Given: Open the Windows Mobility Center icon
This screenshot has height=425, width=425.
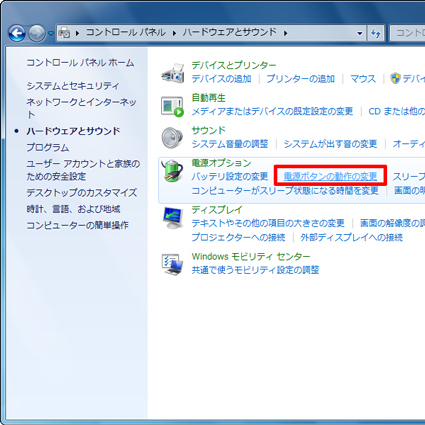Looking at the screenshot, I should click(172, 264).
